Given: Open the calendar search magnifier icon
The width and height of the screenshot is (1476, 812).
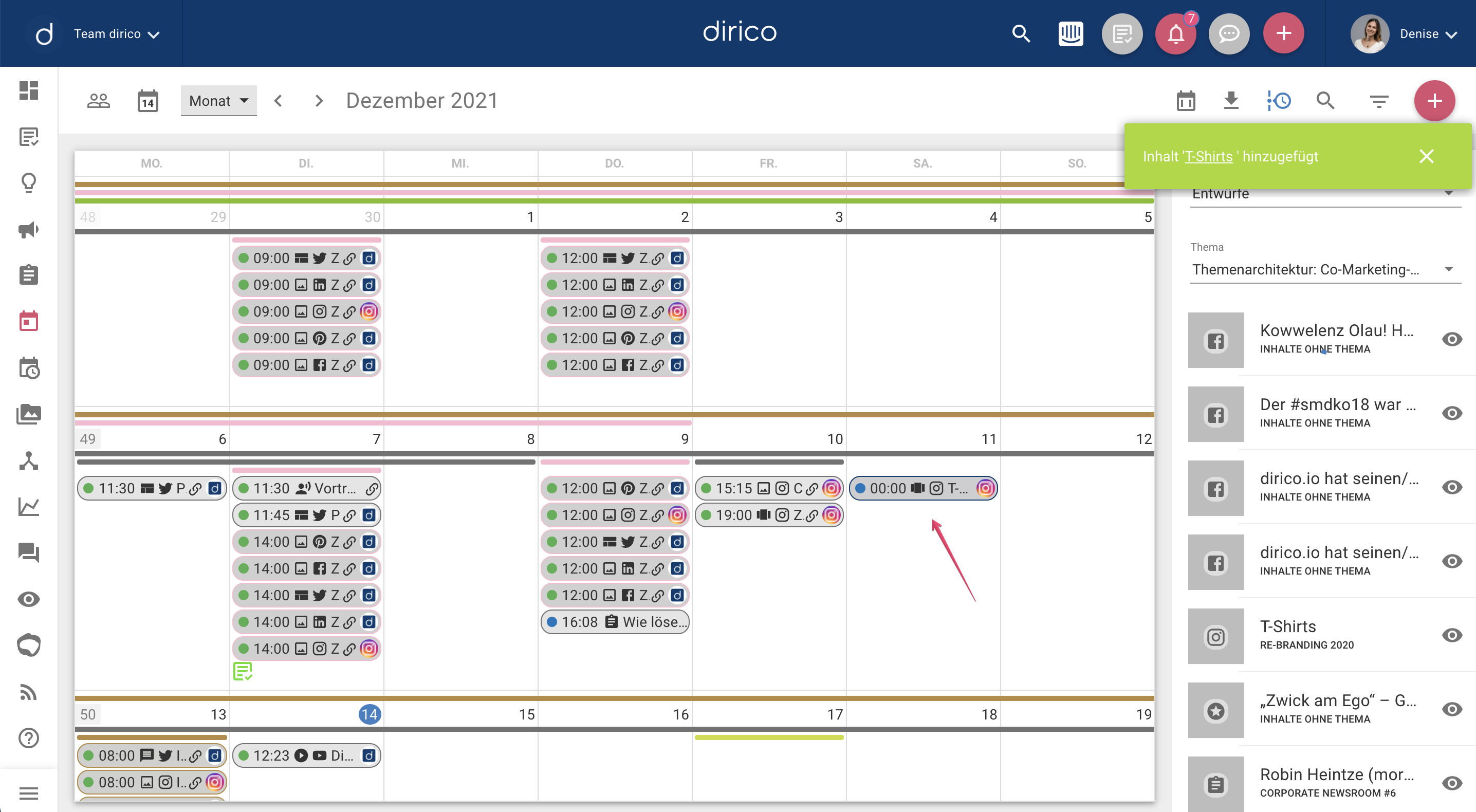Looking at the screenshot, I should (x=1325, y=101).
